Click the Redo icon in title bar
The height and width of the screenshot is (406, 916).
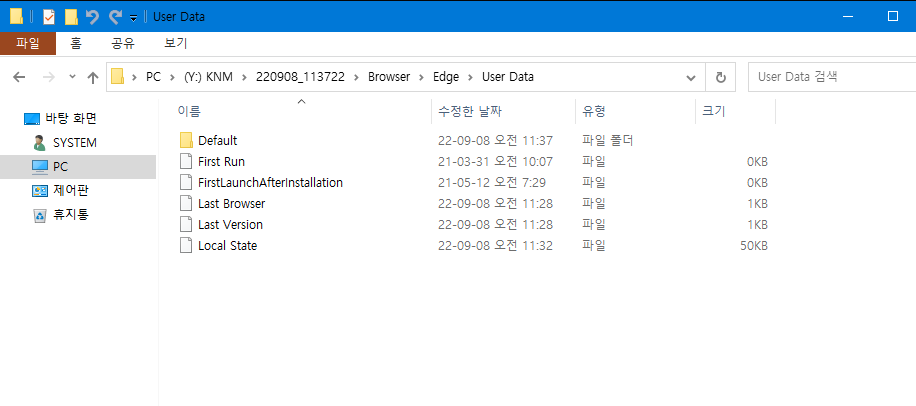(114, 17)
